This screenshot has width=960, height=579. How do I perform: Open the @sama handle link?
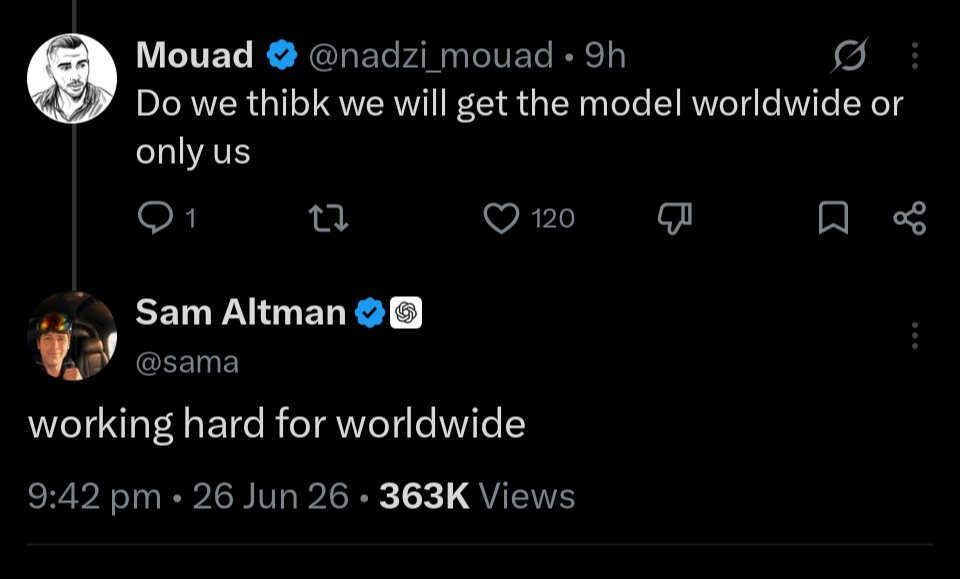point(187,362)
